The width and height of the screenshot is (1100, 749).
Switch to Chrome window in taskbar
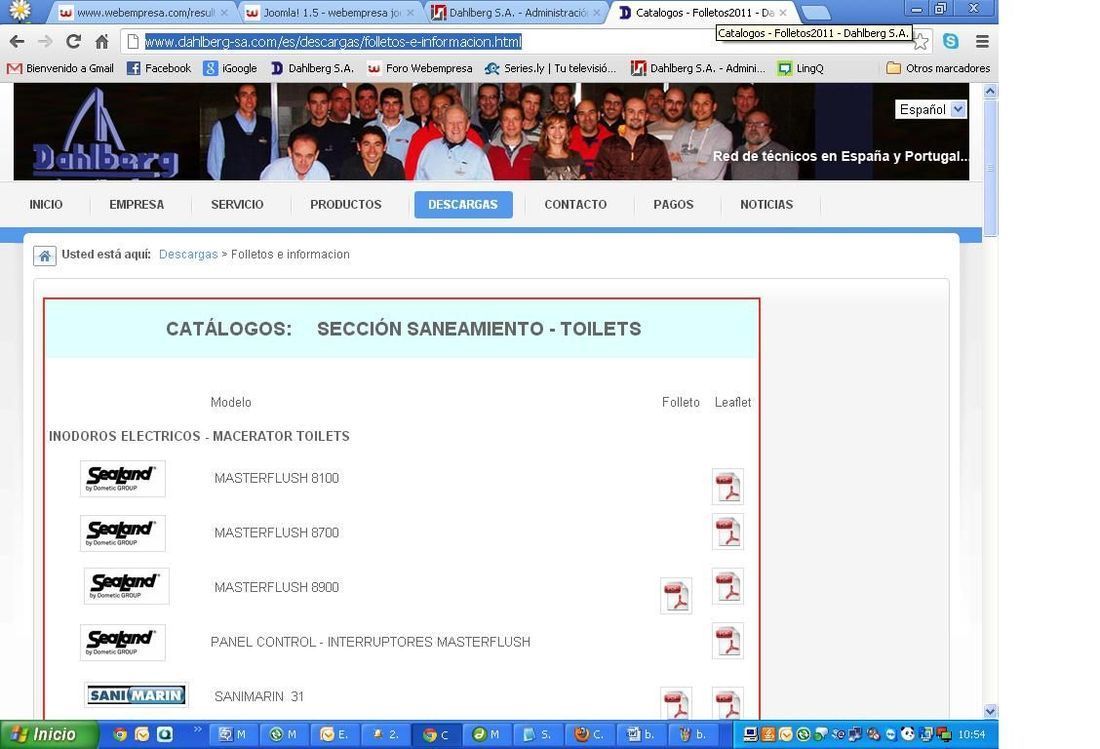click(436, 734)
